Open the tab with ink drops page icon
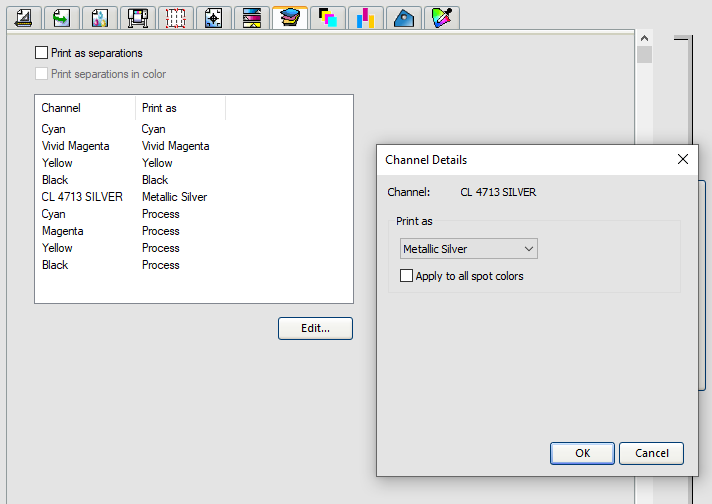Viewport: 712px width, 504px height. coord(99,18)
